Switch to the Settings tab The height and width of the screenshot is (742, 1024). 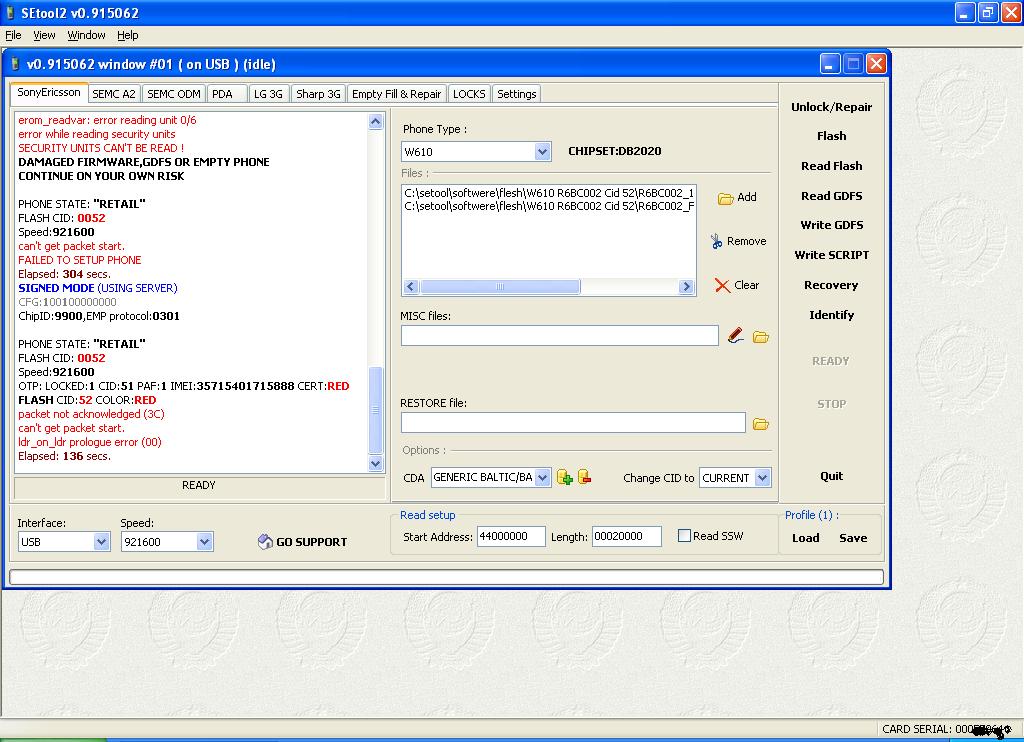click(x=517, y=94)
